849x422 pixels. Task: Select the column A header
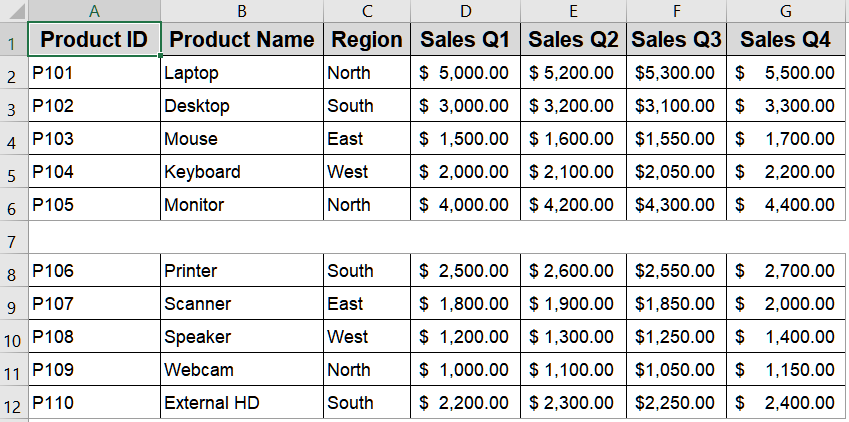tap(94, 11)
